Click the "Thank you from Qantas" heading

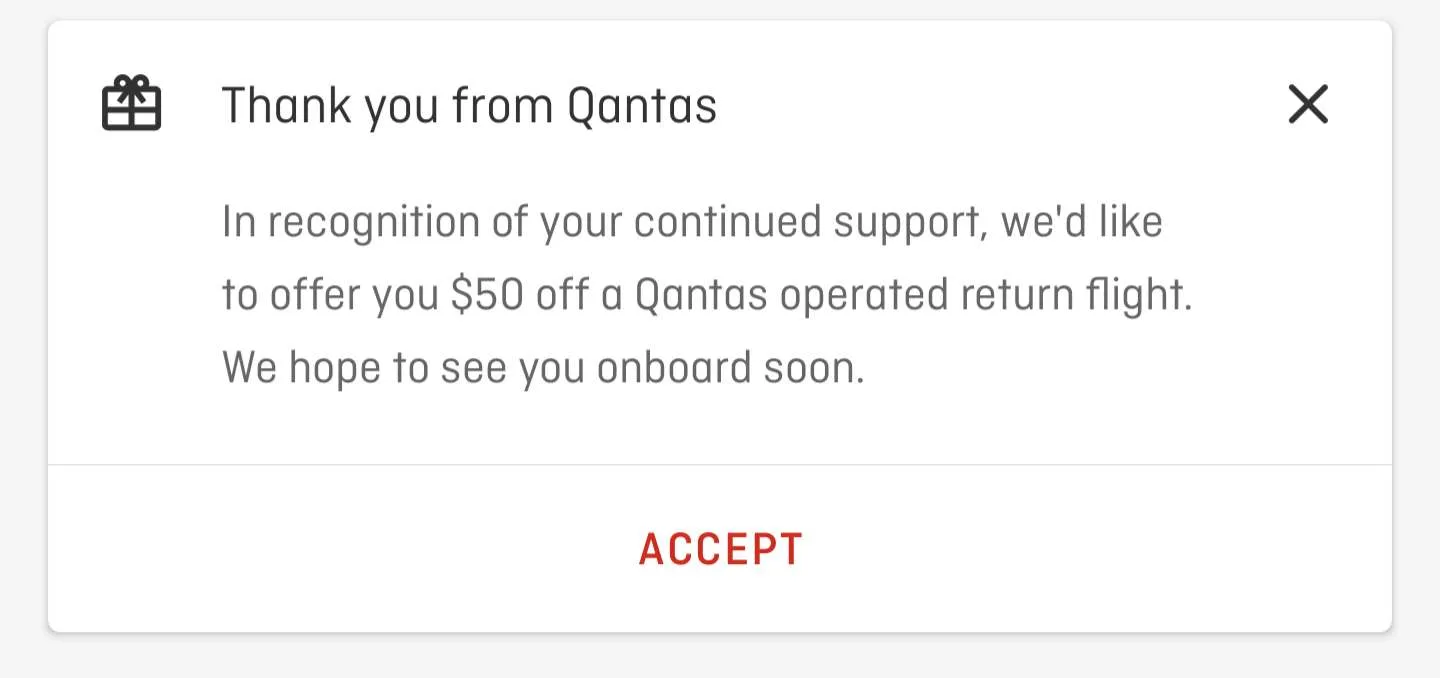[x=469, y=105]
